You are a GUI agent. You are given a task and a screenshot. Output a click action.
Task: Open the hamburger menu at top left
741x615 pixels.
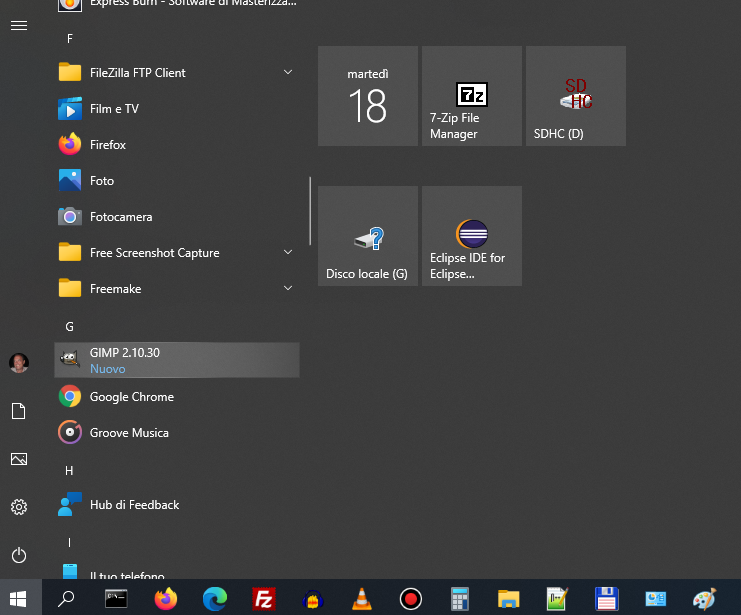[19, 26]
